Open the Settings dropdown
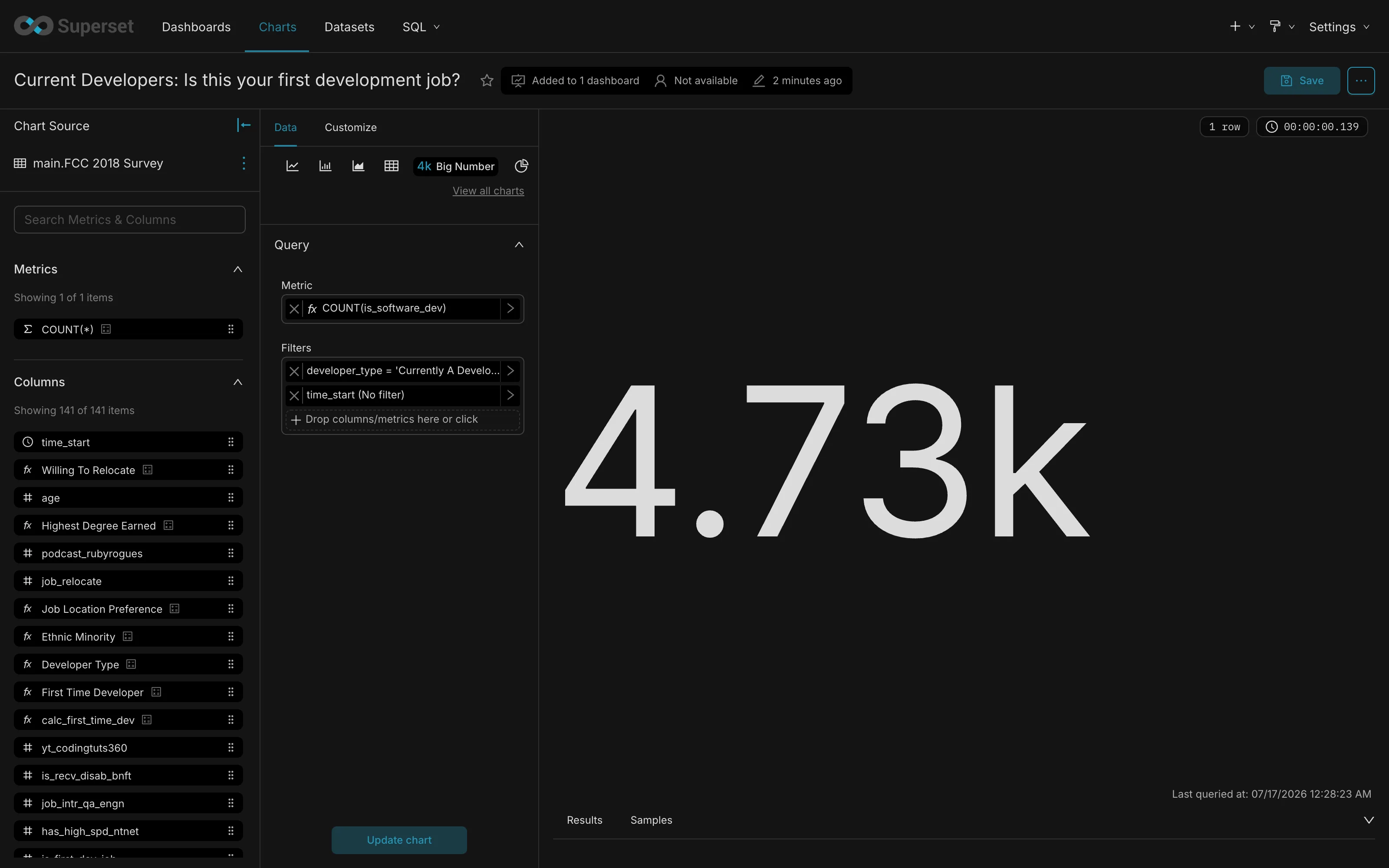Image resolution: width=1389 pixels, height=868 pixels. [x=1339, y=26]
